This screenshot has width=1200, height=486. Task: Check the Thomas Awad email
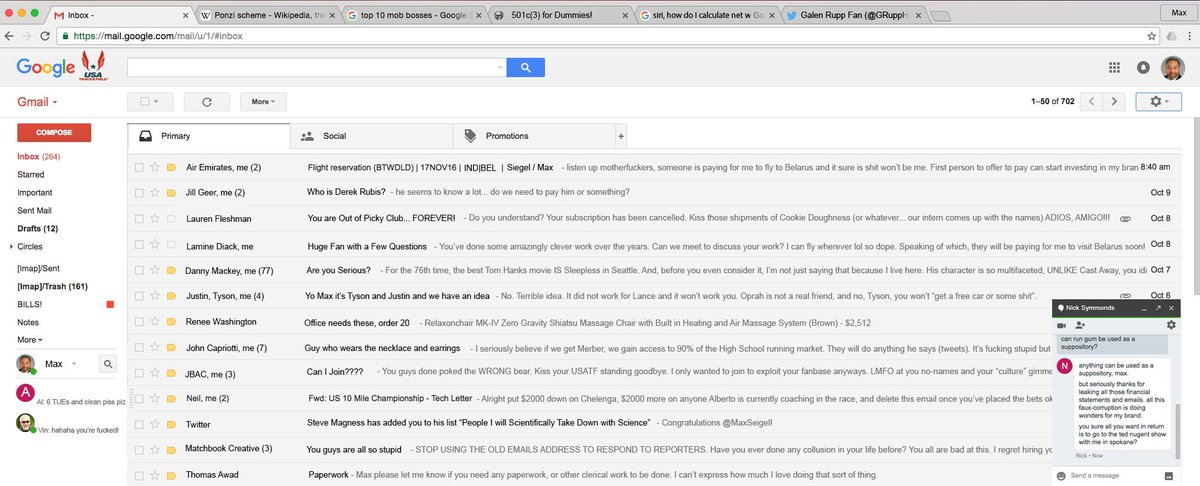pos(139,475)
